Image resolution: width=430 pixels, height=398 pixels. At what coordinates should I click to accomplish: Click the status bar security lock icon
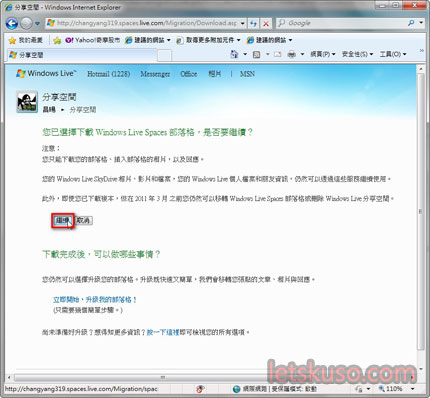click(359, 389)
